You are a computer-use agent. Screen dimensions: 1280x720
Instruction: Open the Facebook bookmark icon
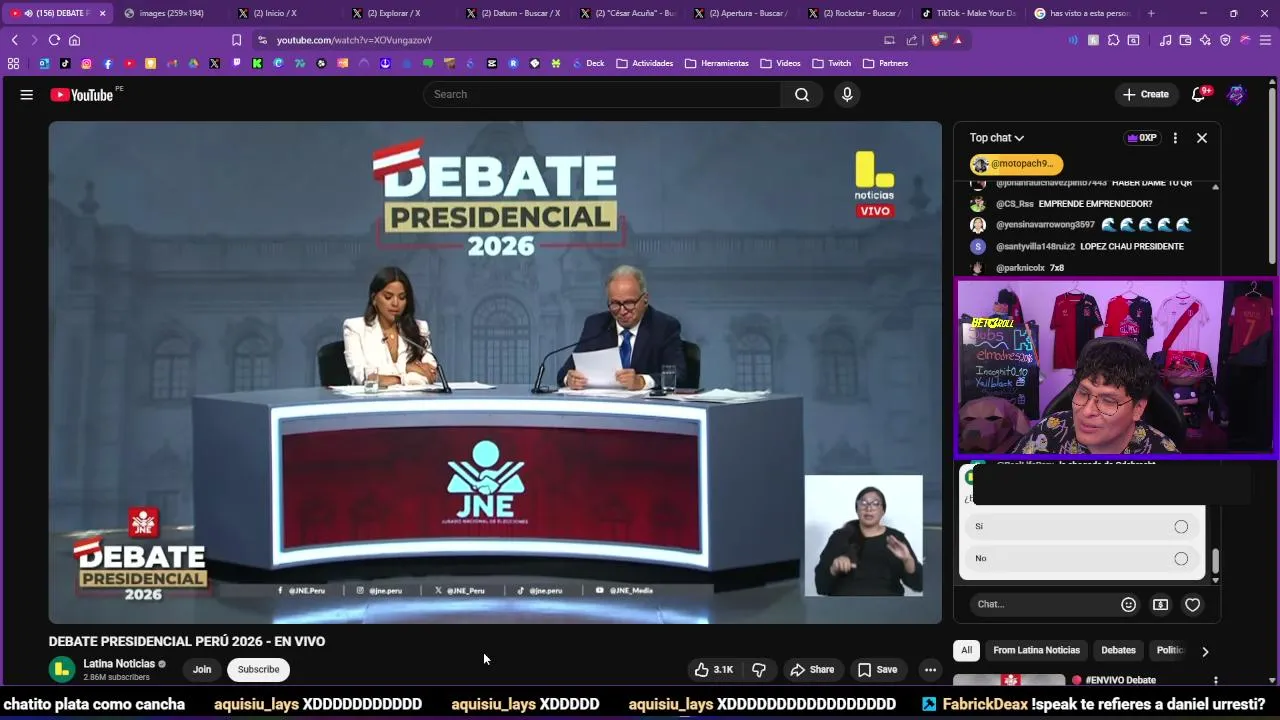coord(108,63)
